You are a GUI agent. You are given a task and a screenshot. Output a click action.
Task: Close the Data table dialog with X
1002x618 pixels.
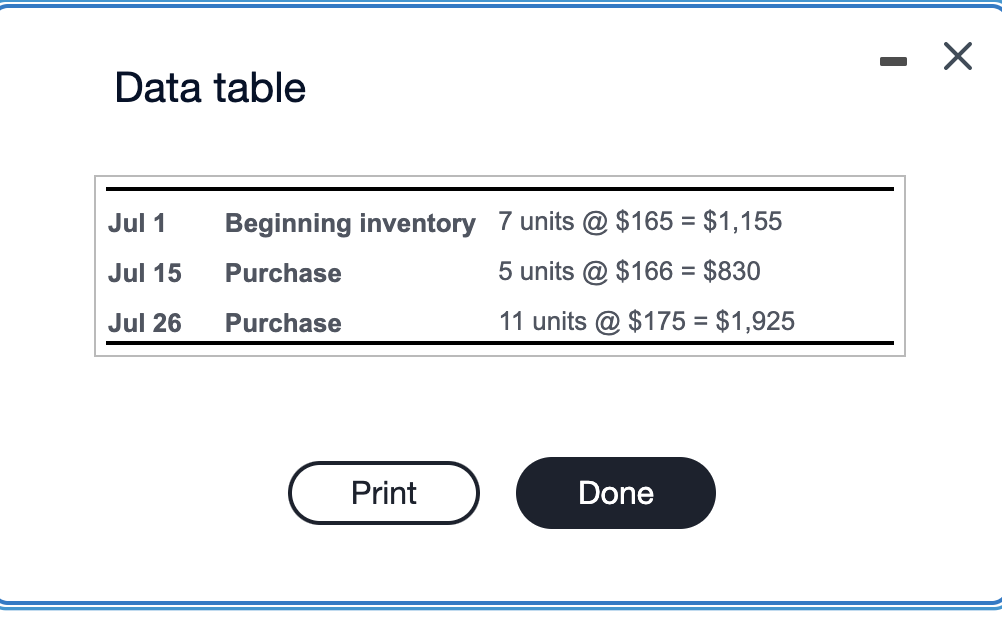(x=957, y=58)
